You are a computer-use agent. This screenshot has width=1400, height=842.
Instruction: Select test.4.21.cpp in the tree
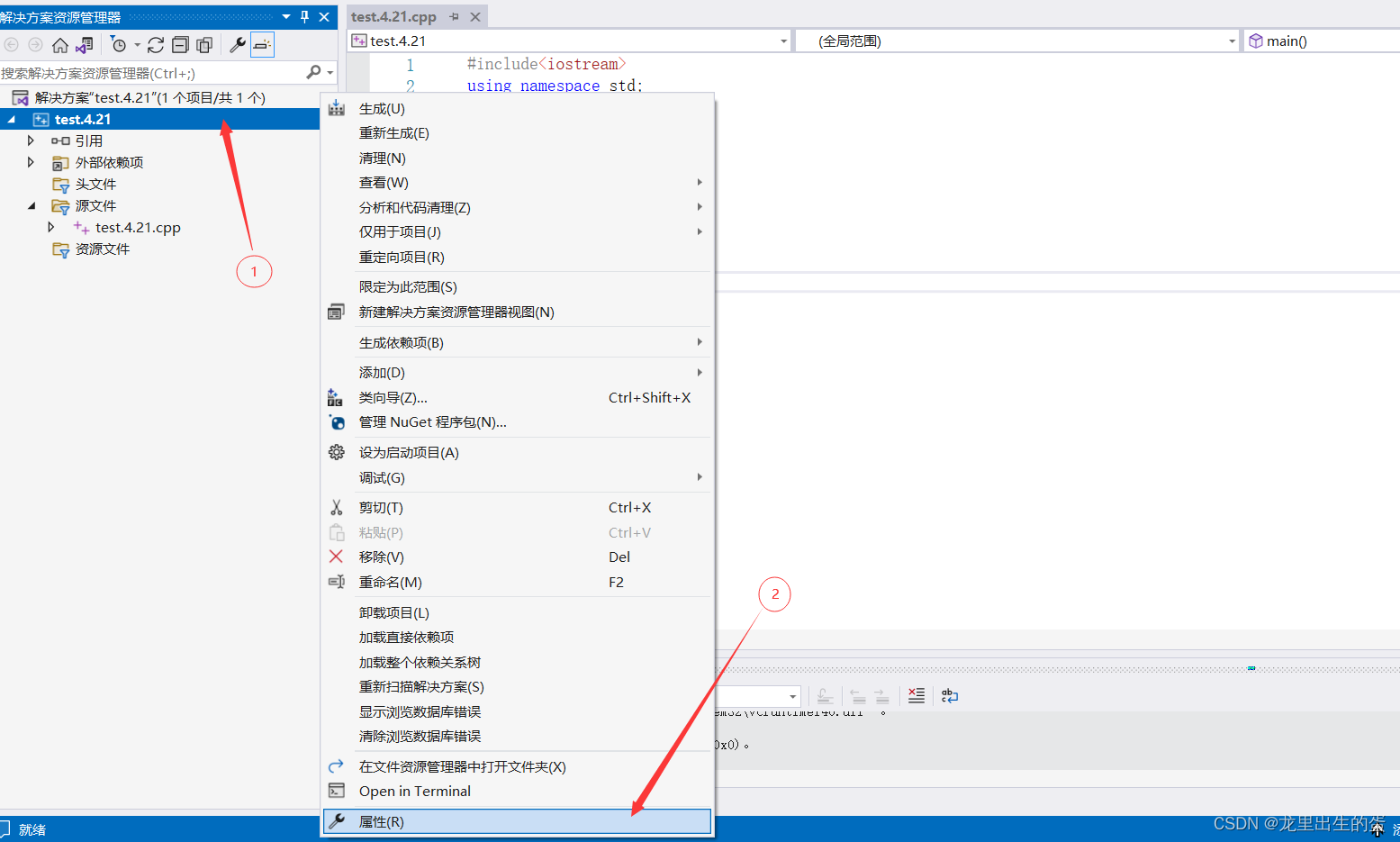[x=138, y=227]
